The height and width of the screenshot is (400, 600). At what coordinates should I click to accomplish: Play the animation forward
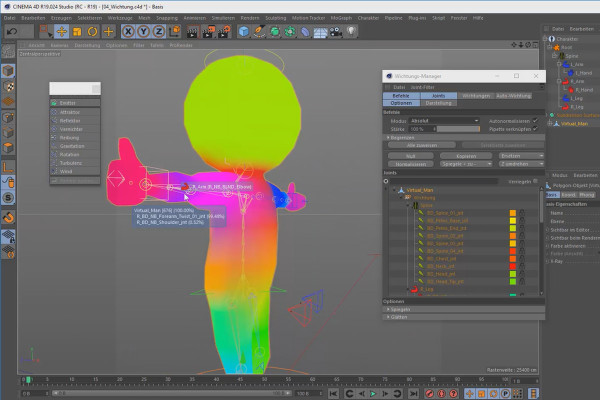[x=373, y=393]
